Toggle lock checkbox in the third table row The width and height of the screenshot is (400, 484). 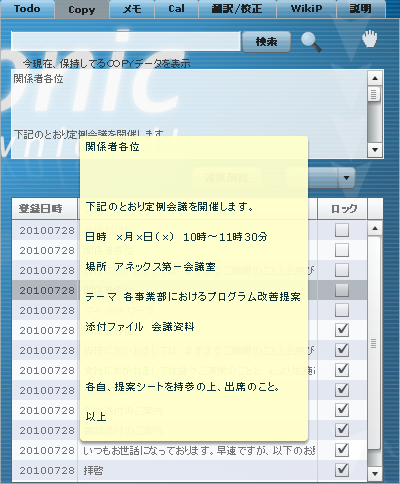coord(342,270)
